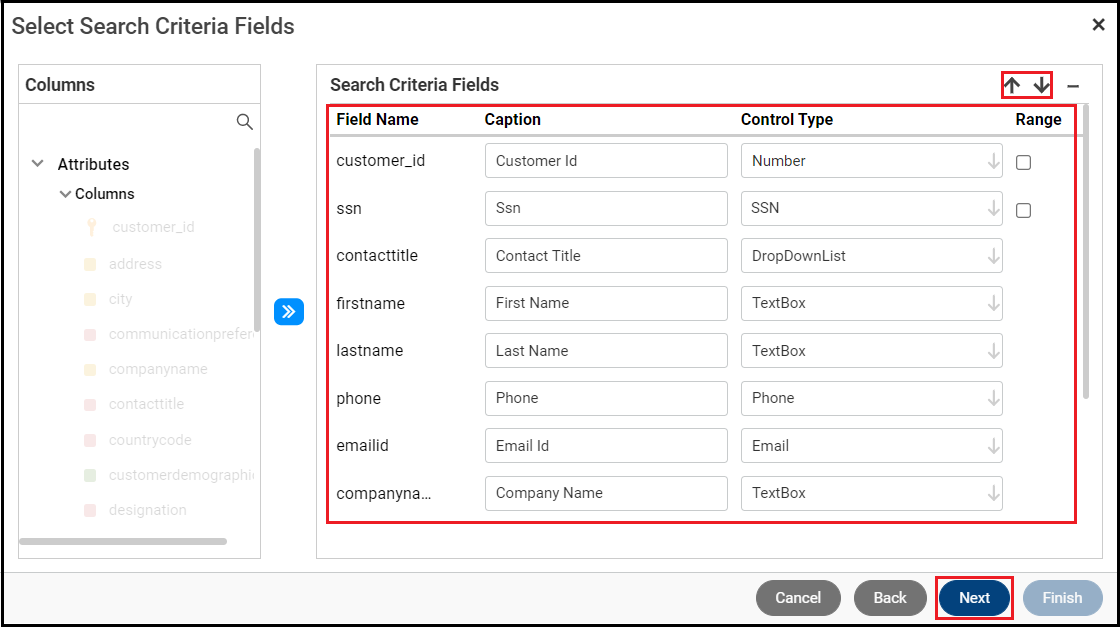The width and height of the screenshot is (1120, 627).
Task: Close the Select Search Criteria Fields dialog
Action: (x=1098, y=25)
